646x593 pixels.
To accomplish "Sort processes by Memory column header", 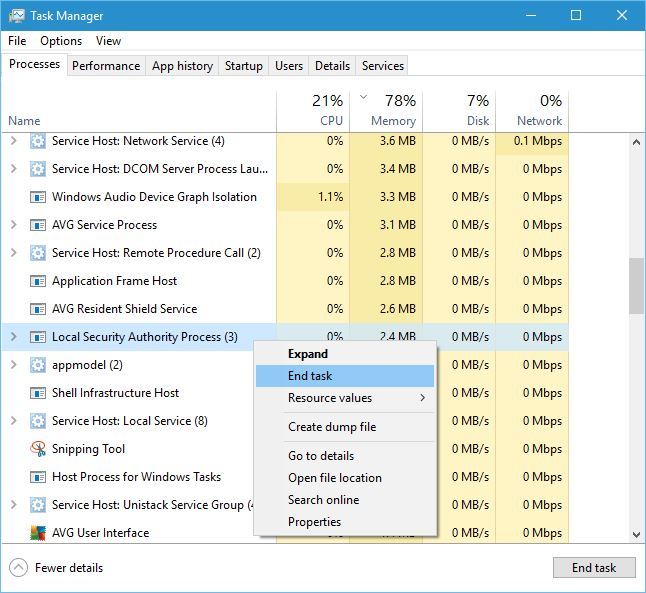I will point(386,111).
